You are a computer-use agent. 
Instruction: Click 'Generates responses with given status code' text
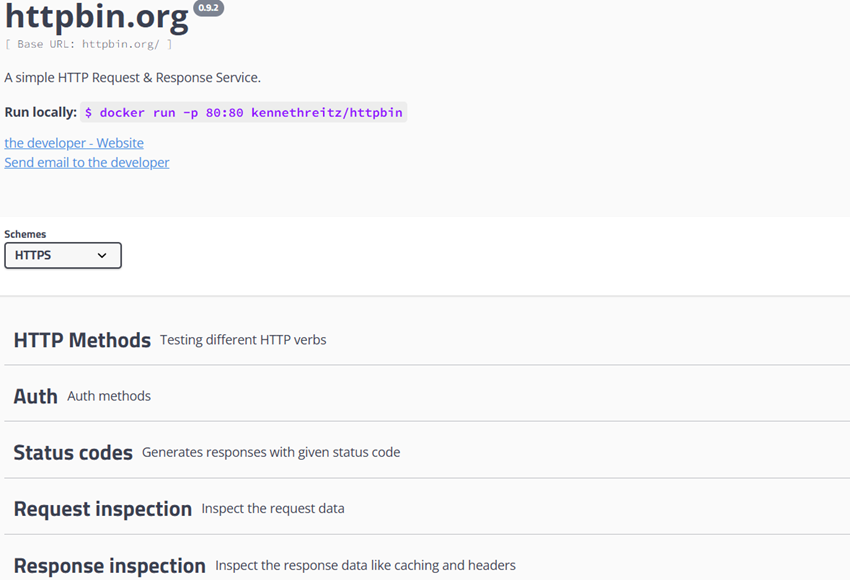point(271,452)
